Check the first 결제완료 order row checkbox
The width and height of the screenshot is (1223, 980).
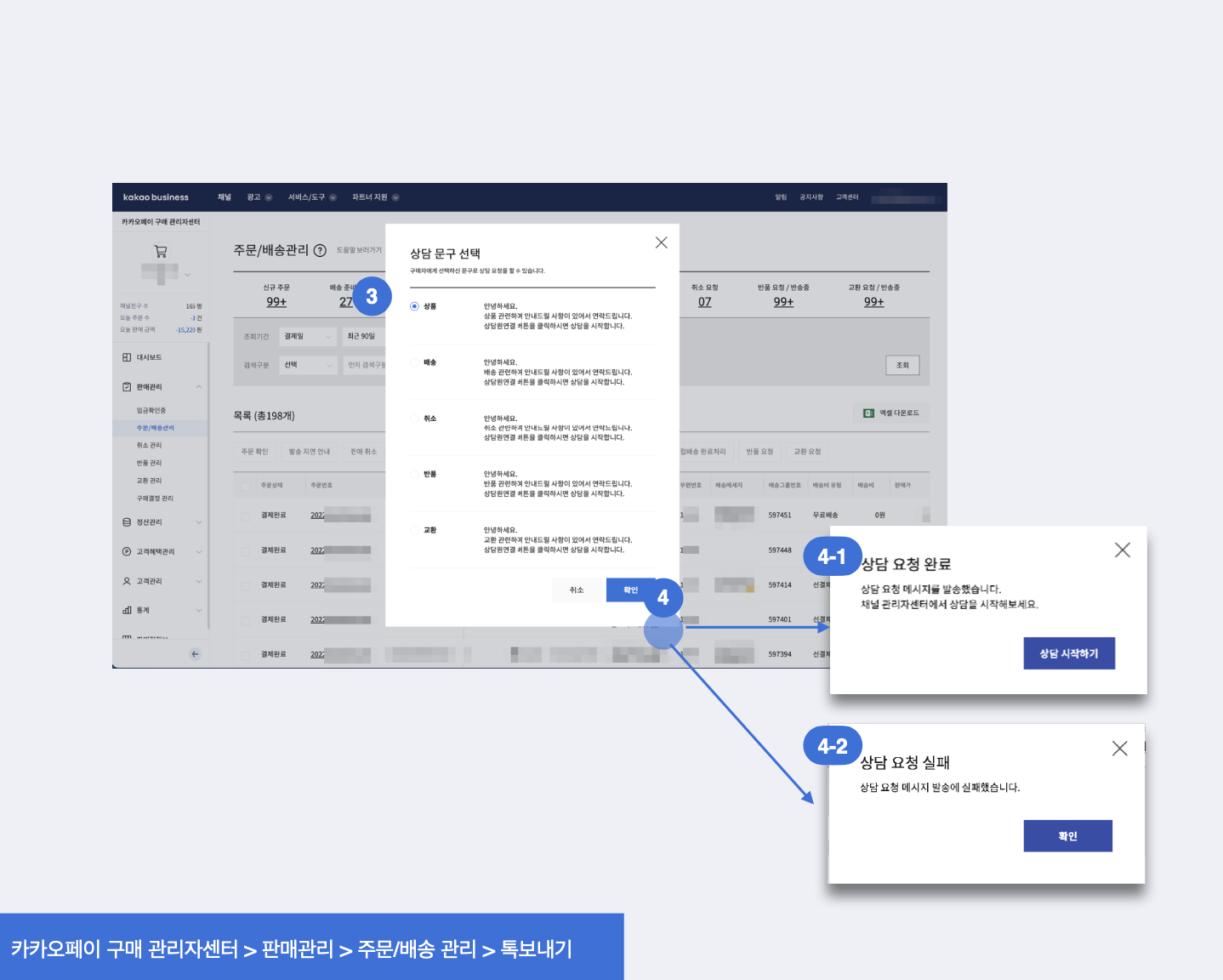pyautogui.click(x=246, y=516)
